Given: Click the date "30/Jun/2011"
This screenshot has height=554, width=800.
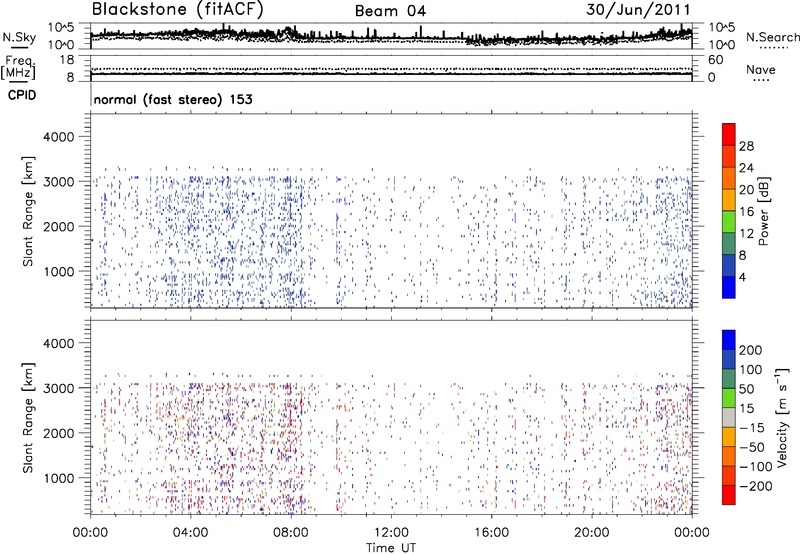Looking at the screenshot, I should tap(638, 10).
